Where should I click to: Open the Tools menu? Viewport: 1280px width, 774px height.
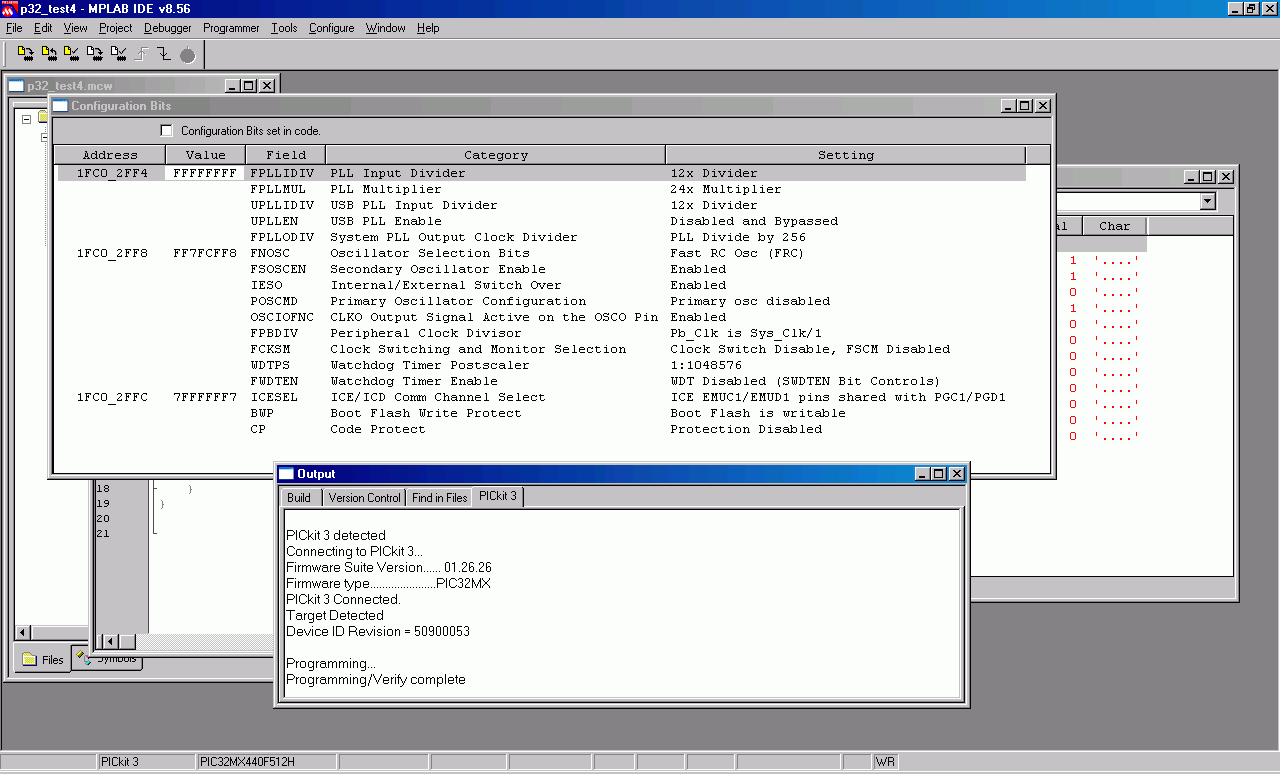pos(284,28)
